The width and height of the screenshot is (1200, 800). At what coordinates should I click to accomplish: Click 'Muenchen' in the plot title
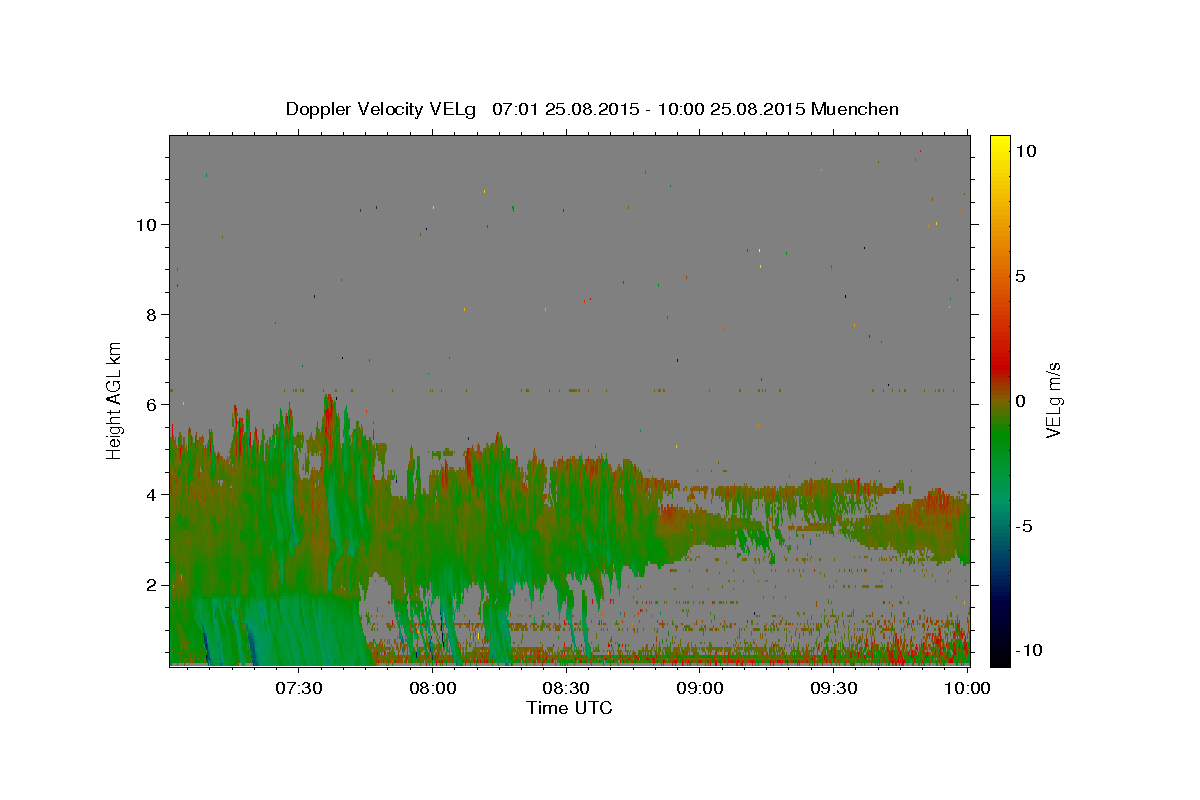click(x=855, y=109)
